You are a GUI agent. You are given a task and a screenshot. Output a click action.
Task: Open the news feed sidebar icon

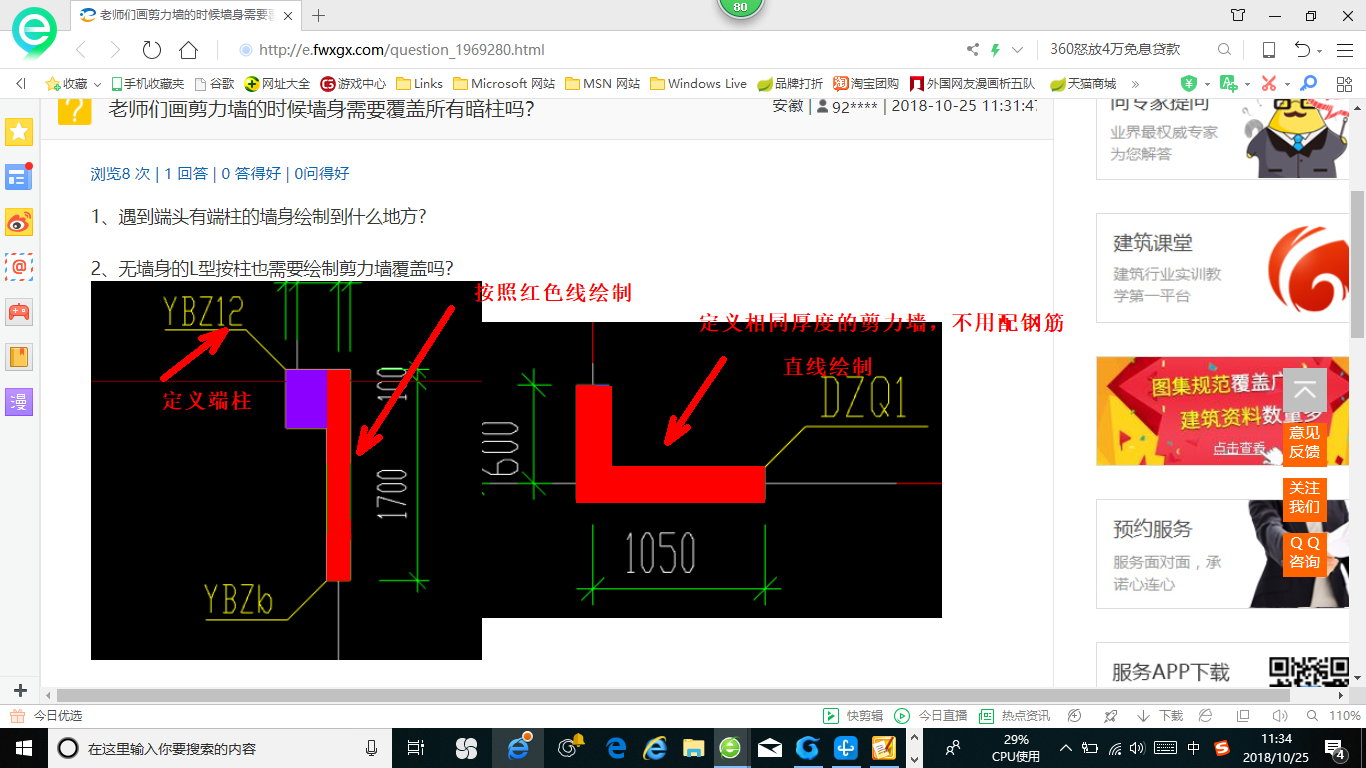tap(19, 177)
